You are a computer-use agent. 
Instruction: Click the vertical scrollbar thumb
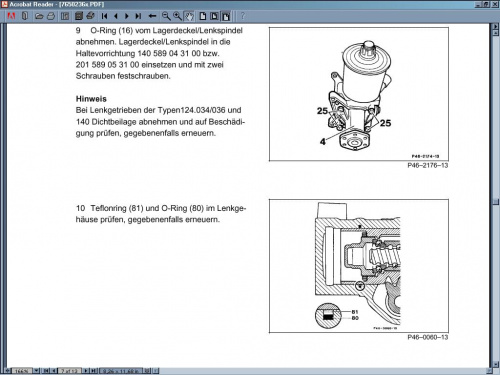(496, 201)
